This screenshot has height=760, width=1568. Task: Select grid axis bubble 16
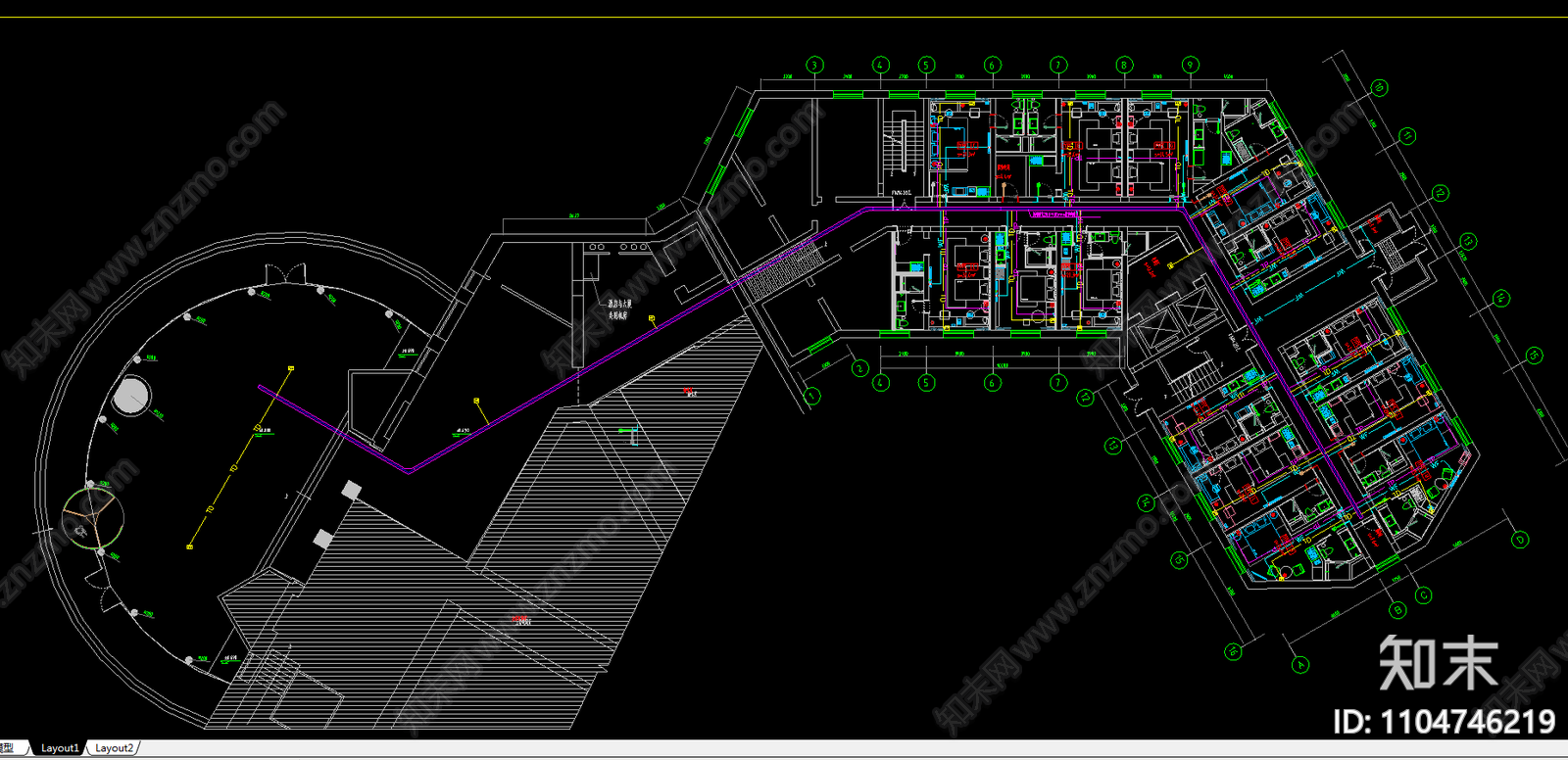pos(1233,651)
